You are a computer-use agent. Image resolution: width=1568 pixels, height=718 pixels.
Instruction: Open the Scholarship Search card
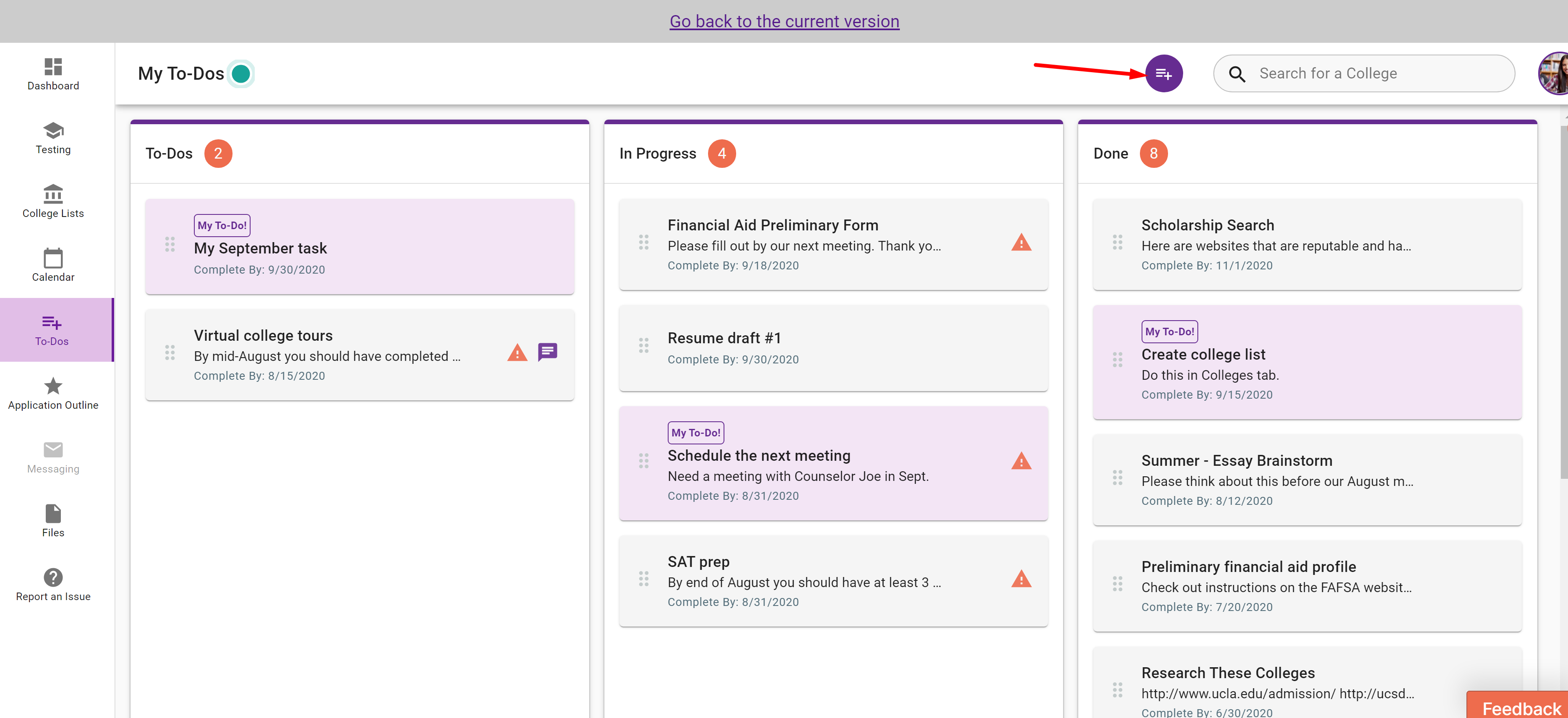[1307, 245]
